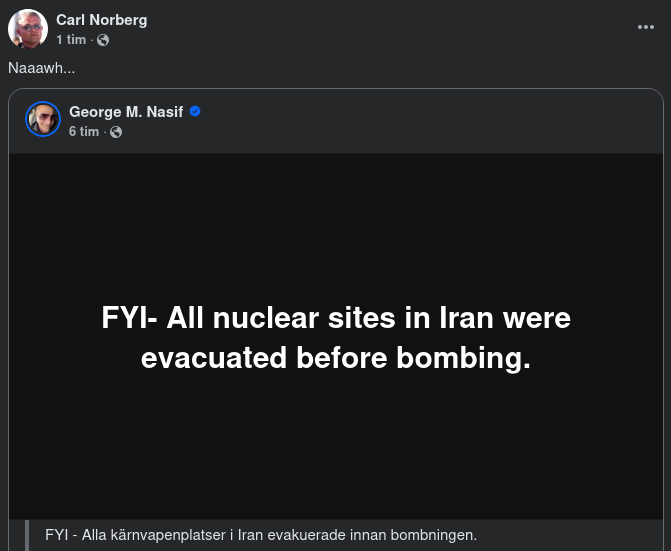Click the word "Iran" in image headline

pyautogui.click(x=466, y=318)
